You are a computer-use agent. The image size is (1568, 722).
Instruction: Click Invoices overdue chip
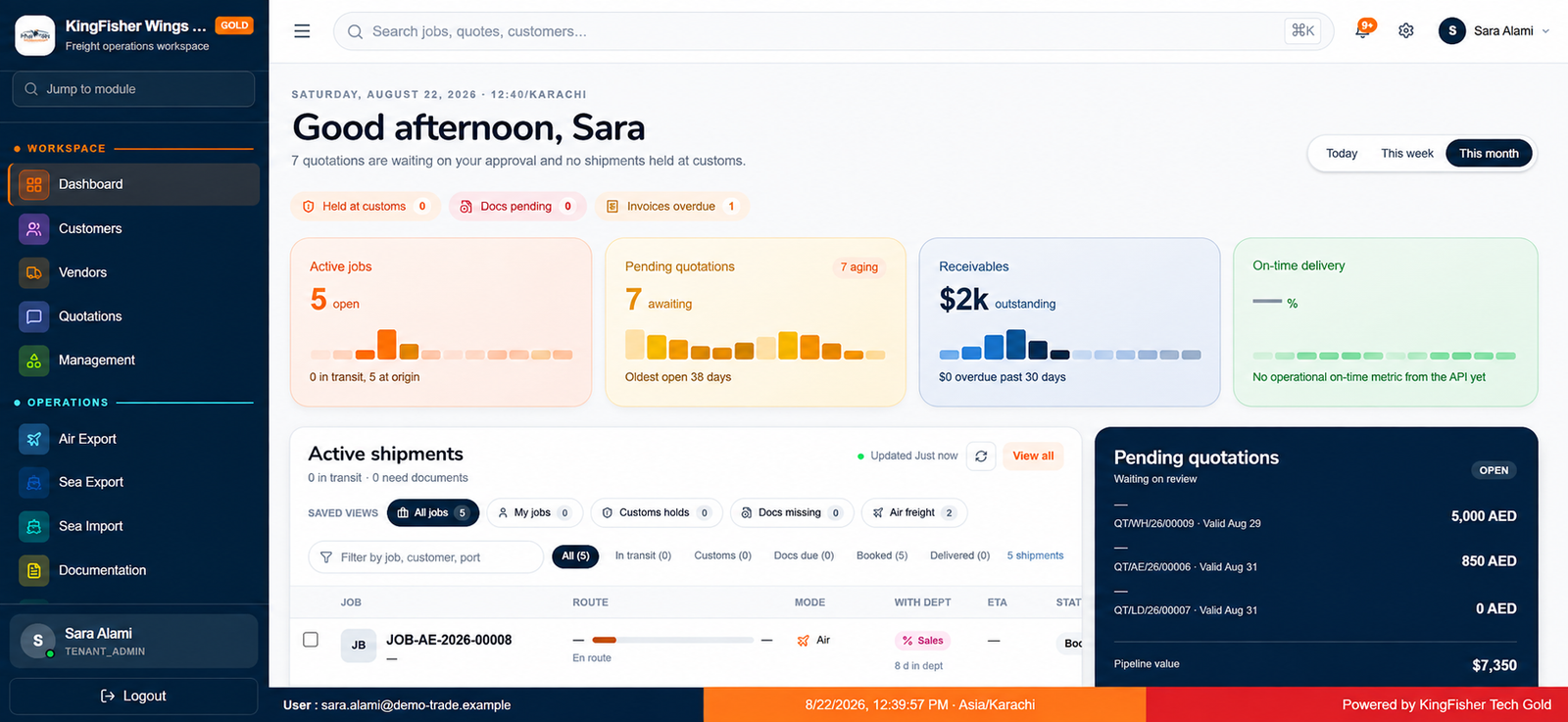(x=672, y=207)
